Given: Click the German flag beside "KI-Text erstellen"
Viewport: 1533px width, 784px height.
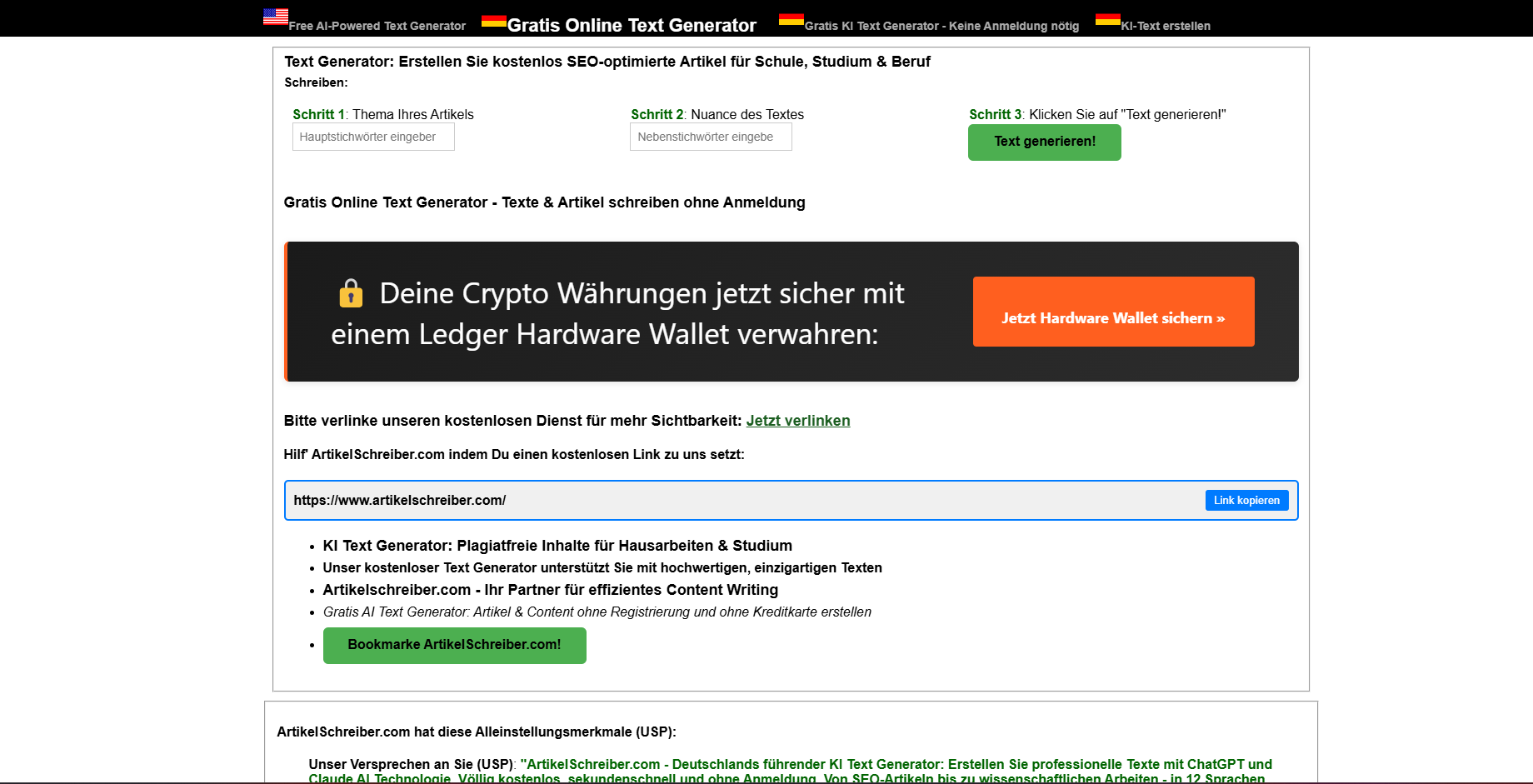Looking at the screenshot, I should pyautogui.click(x=1108, y=19).
